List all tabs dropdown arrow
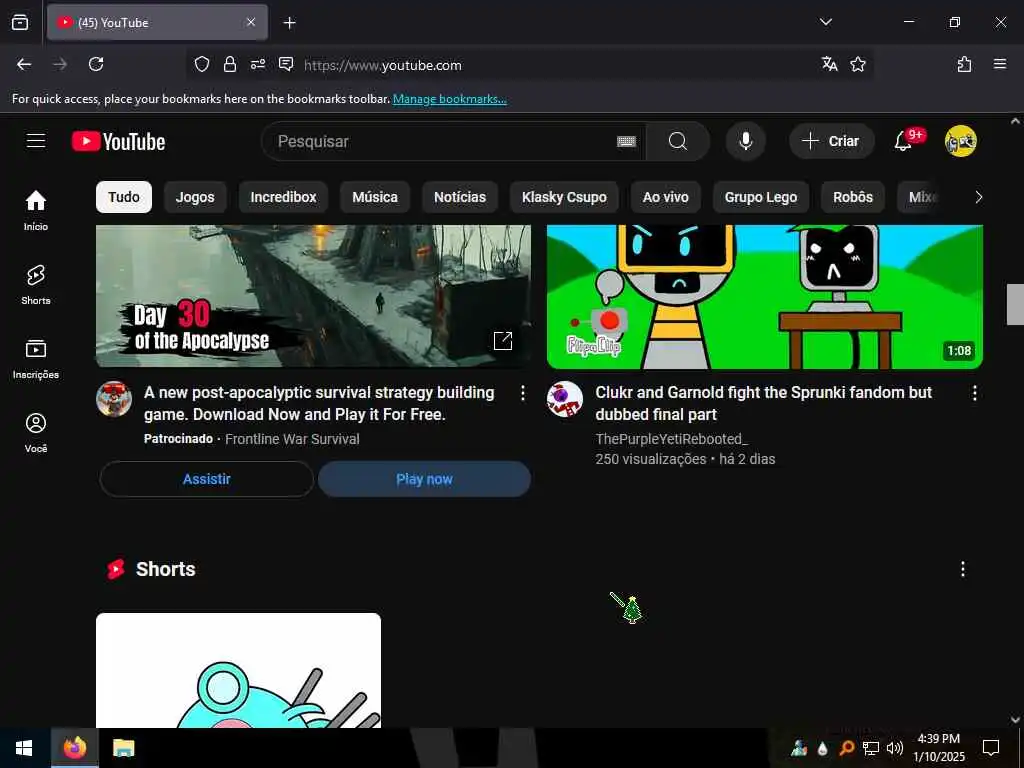Viewport: 1024px width, 768px height. [825, 22]
